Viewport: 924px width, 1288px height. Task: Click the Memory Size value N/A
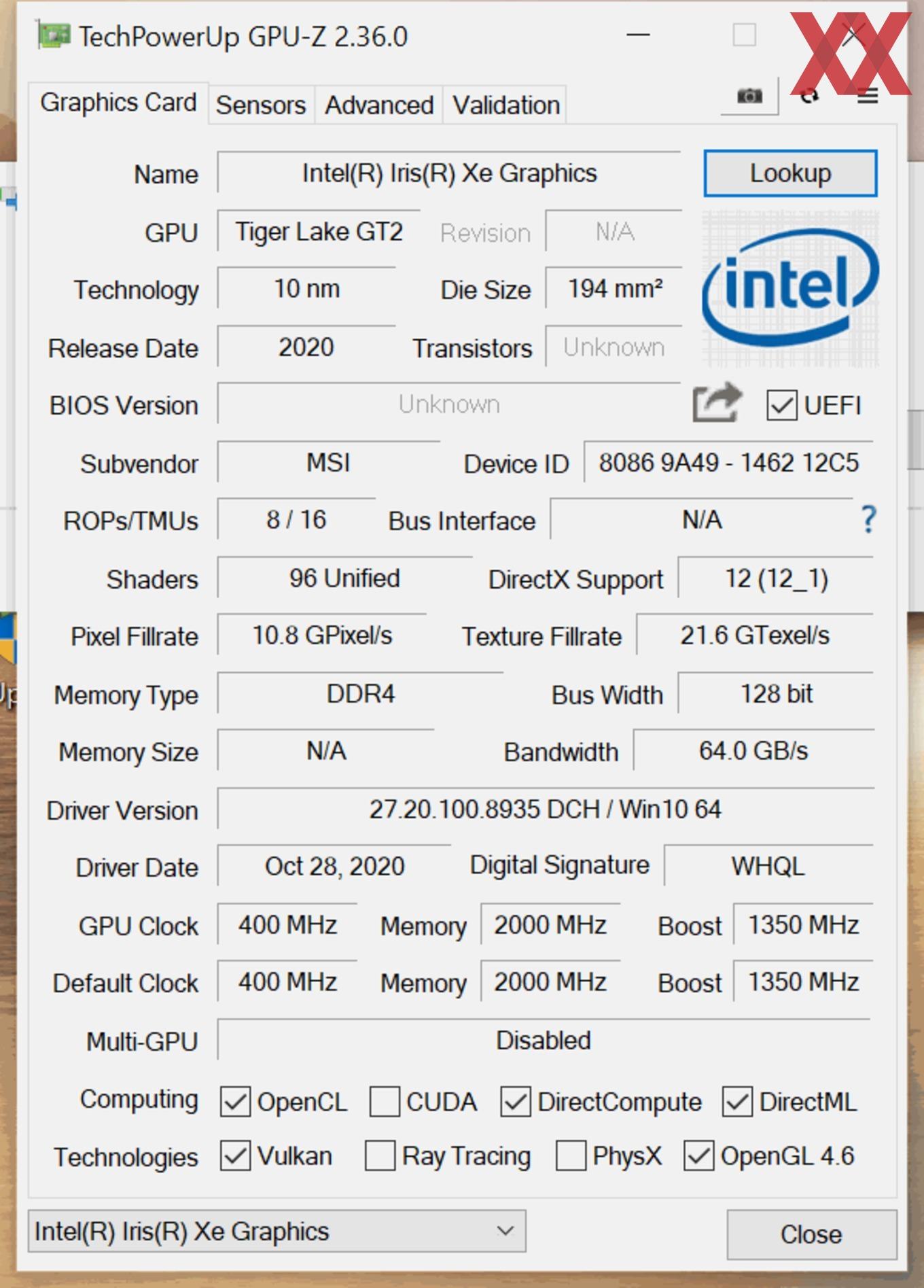(x=326, y=750)
